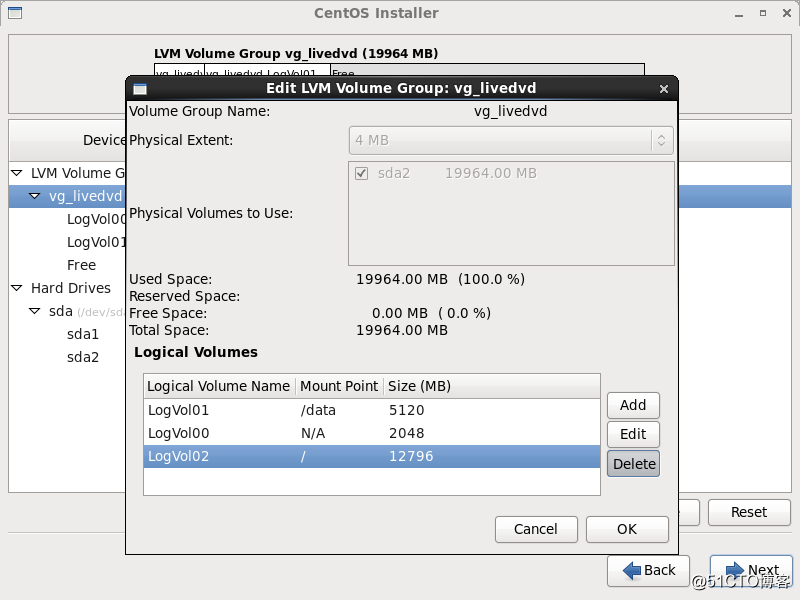This screenshot has height=600, width=800.
Task: Click Delete logical volume button
Action: click(633, 464)
